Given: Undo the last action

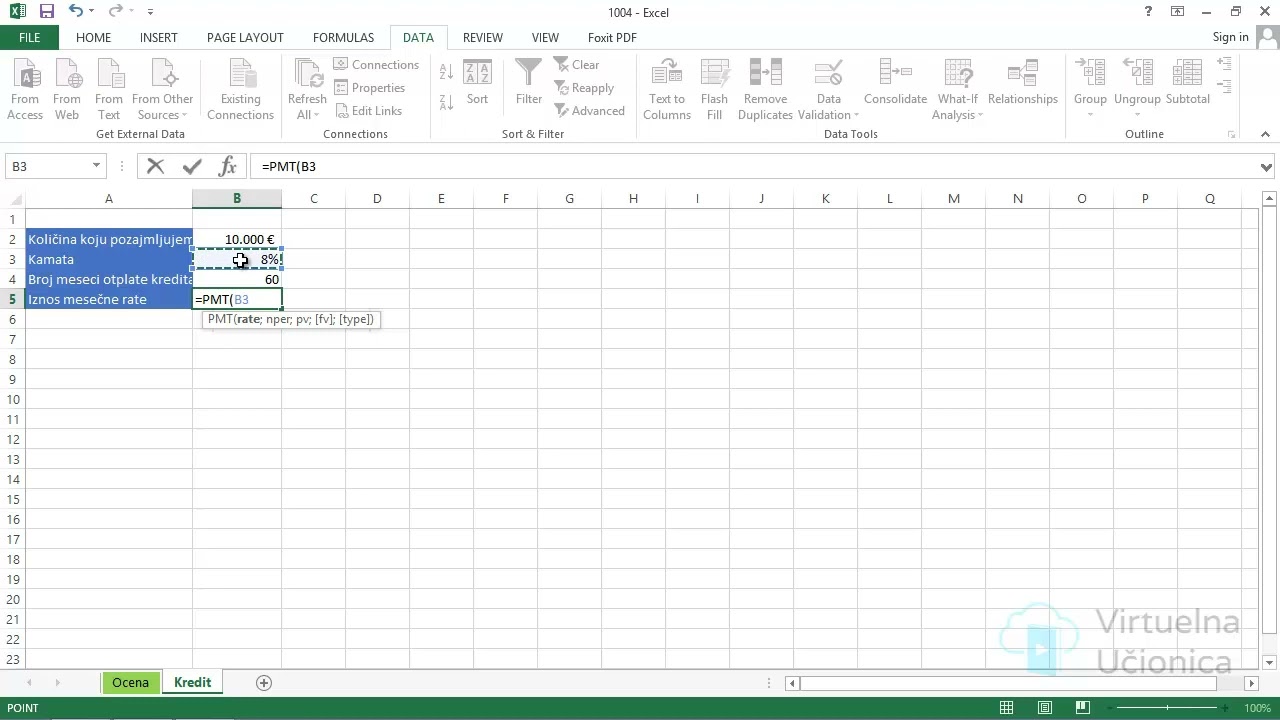Looking at the screenshot, I should click(77, 12).
